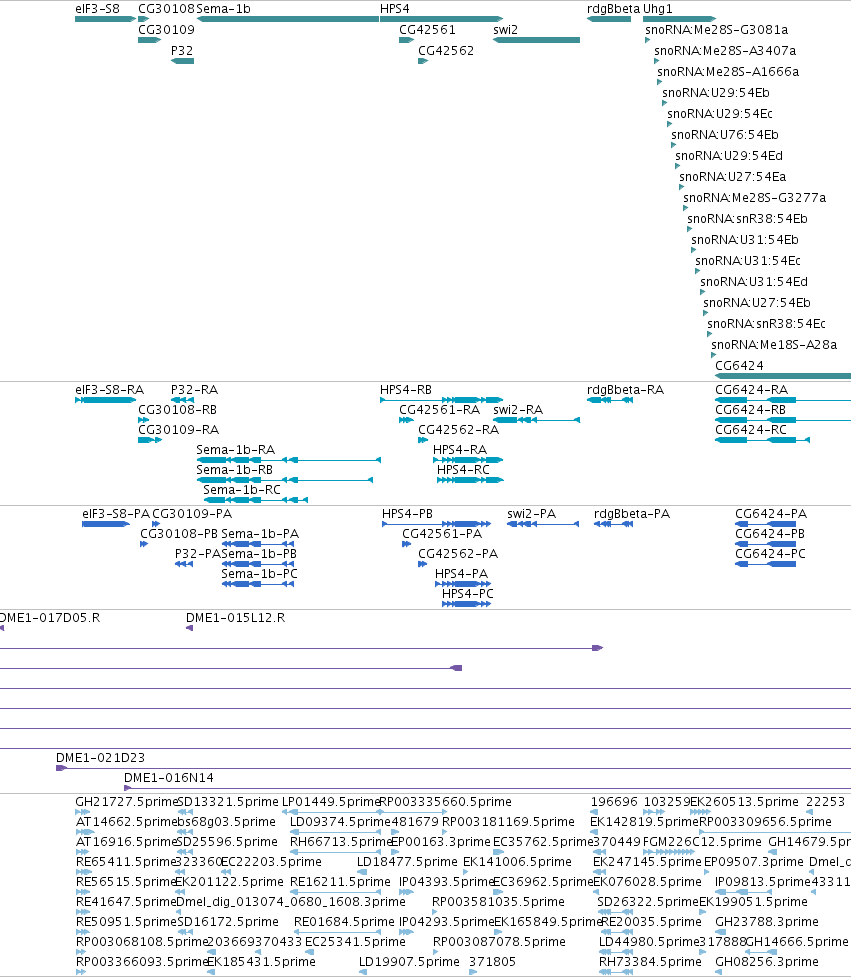This screenshot has height=977, width=851.
Task: Select the DME1-015L12.R BAC label
Action: 235,618
